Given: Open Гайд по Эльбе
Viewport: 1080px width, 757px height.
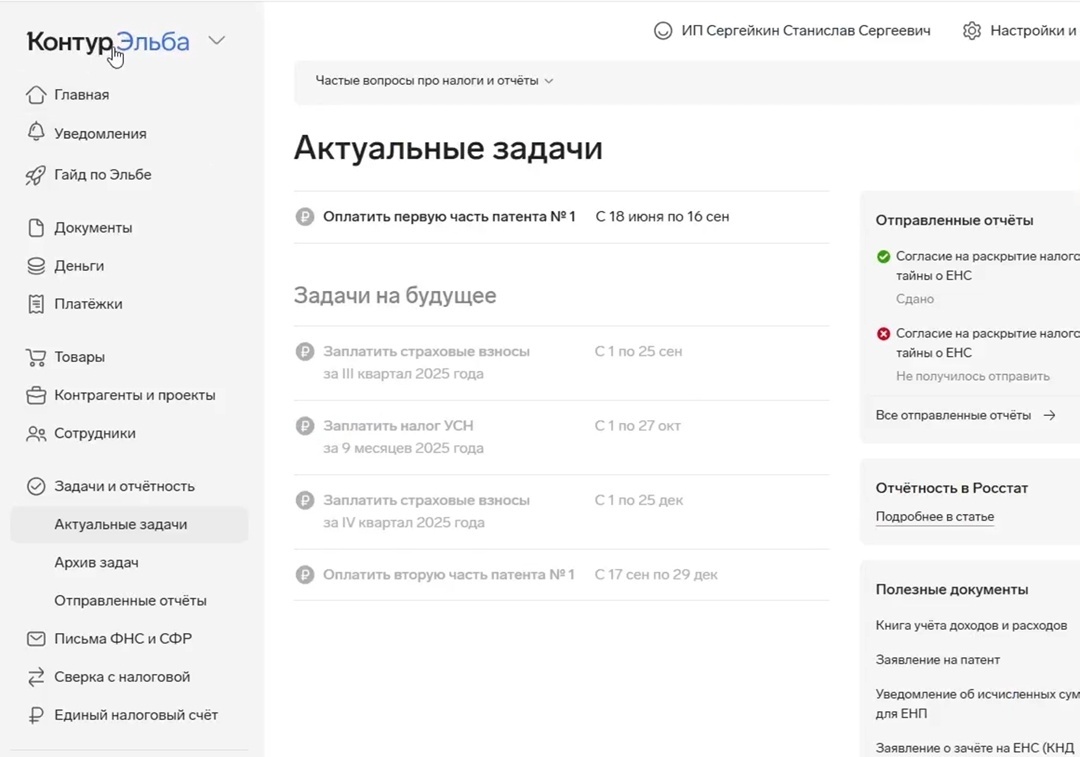Looking at the screenshot, I should tap(103, 175).
